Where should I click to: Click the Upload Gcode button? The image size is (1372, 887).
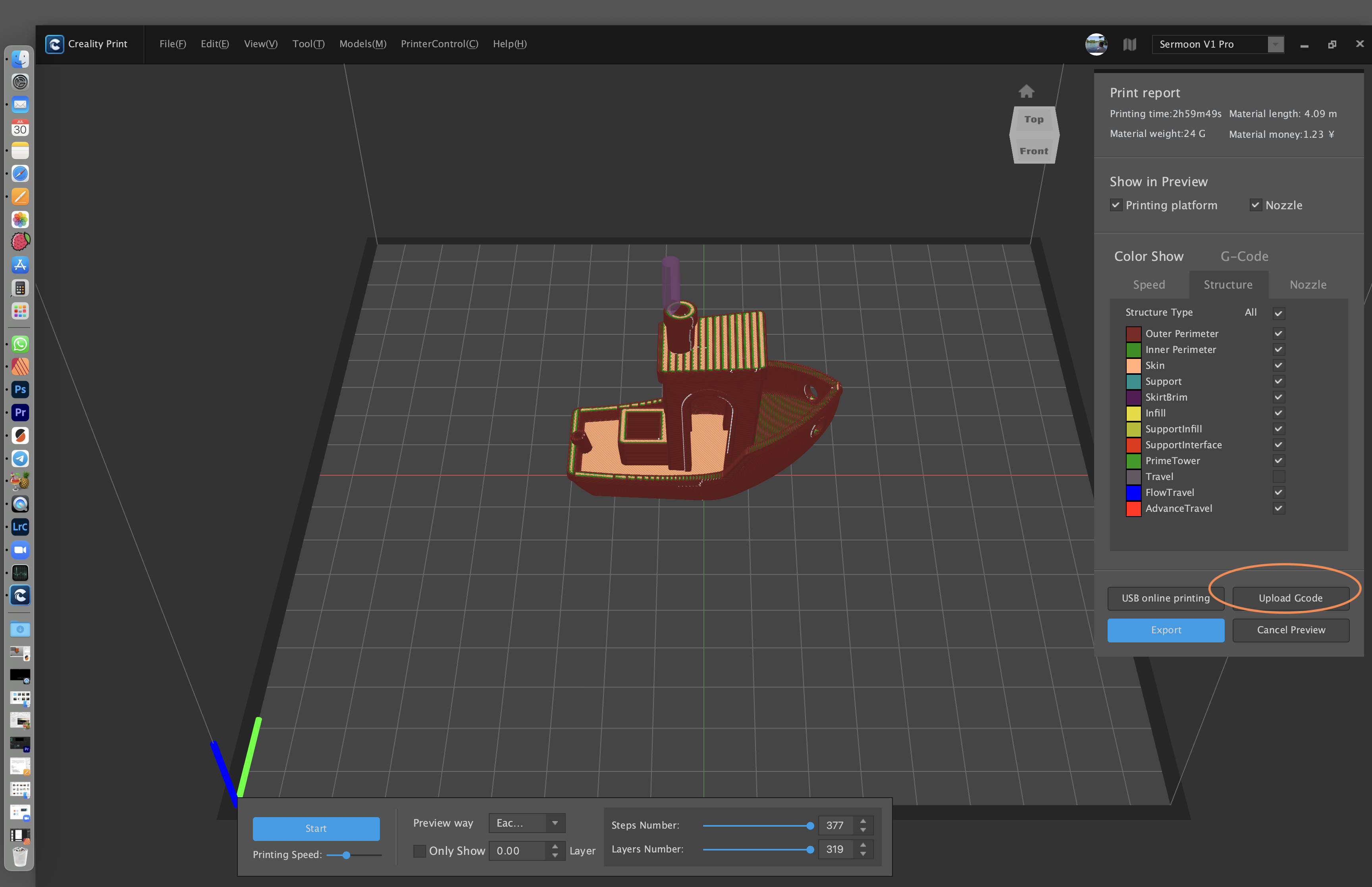(1290, 598)
